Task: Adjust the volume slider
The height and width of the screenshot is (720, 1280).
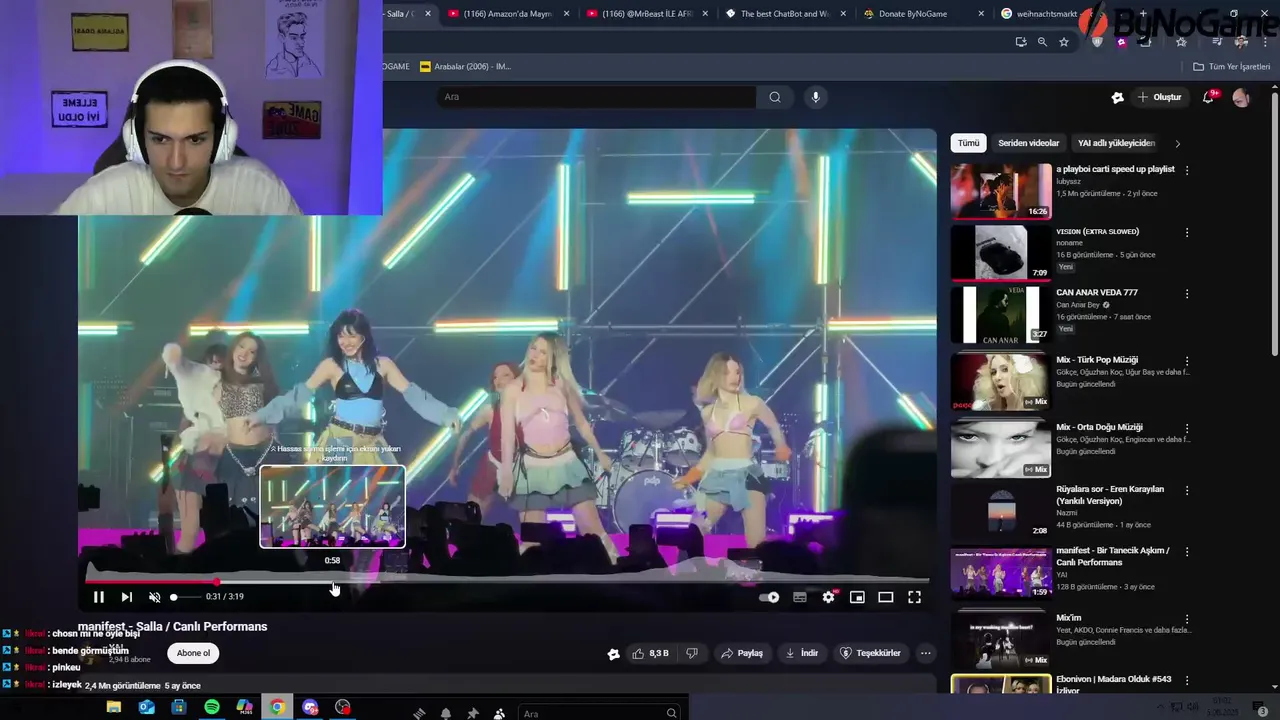Action: point(185,597)
